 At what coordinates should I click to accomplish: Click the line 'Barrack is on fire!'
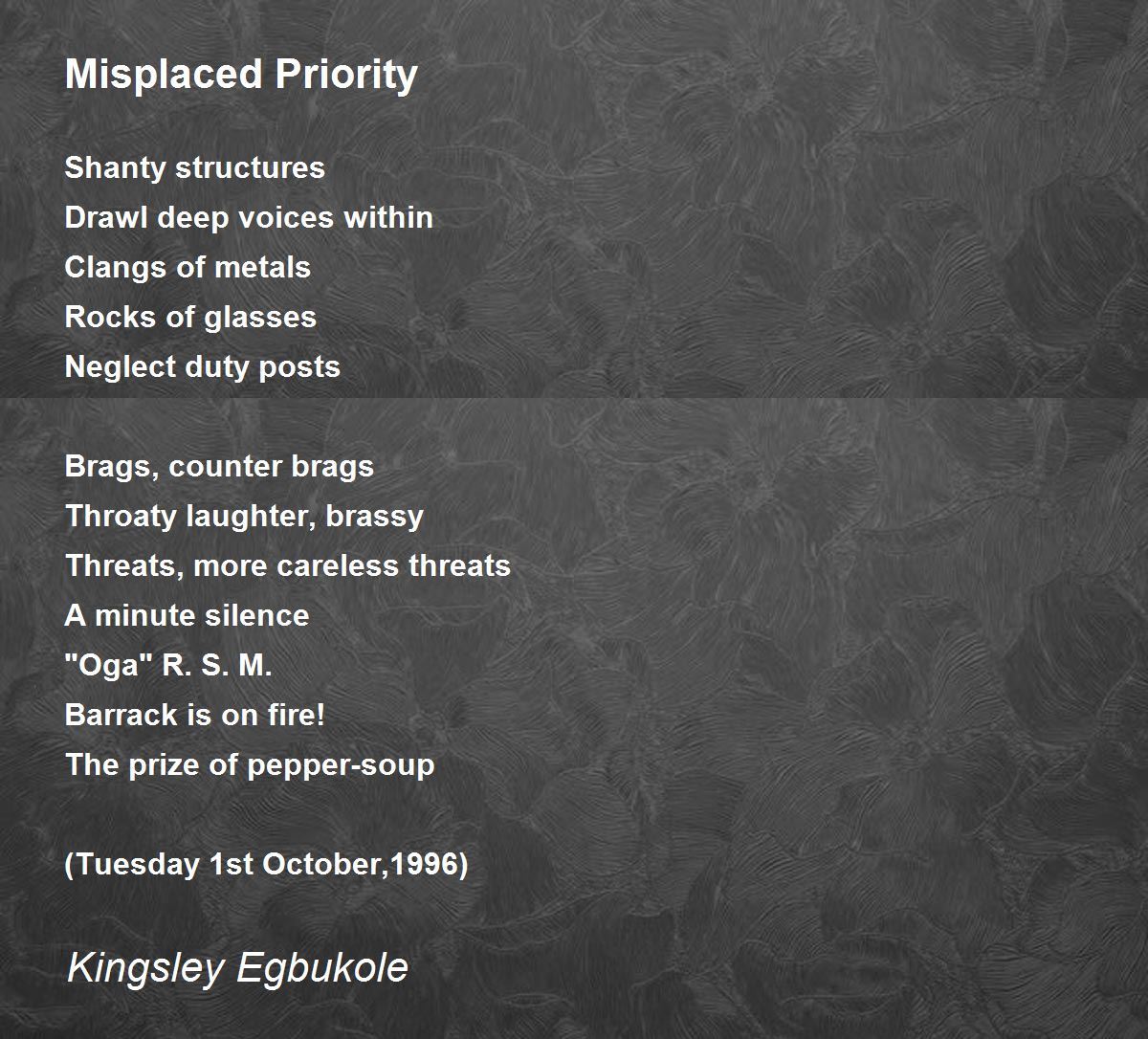pyautogui.click(x=195, y=715)
